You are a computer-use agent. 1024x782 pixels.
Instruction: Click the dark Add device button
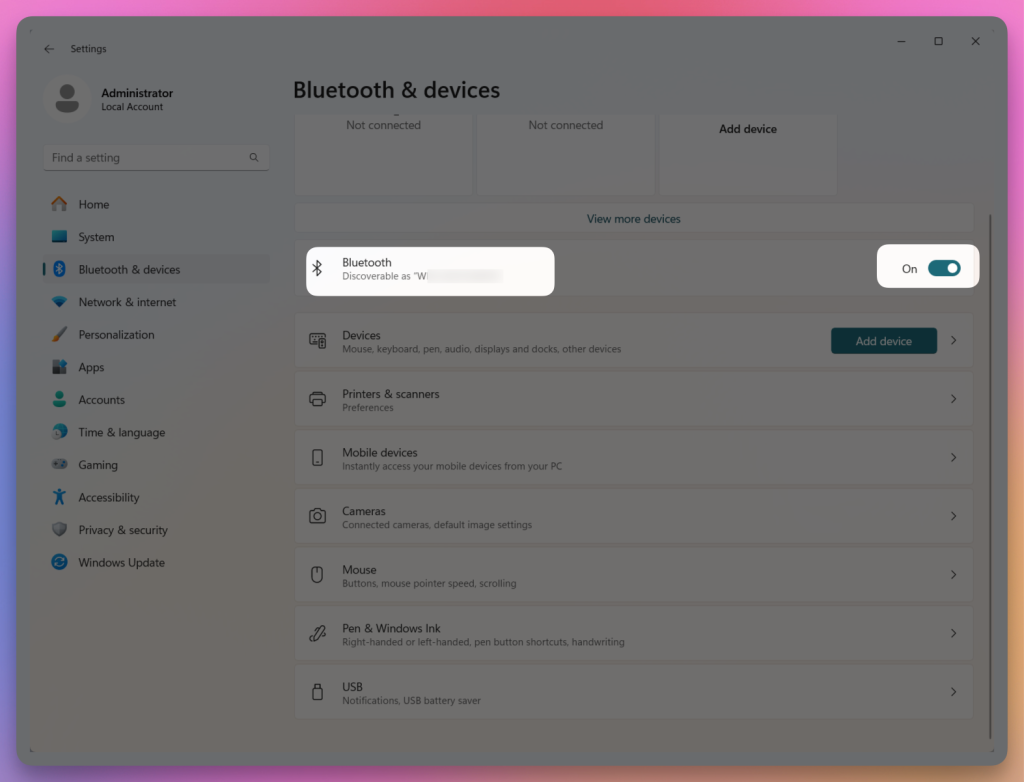[884, 340]
